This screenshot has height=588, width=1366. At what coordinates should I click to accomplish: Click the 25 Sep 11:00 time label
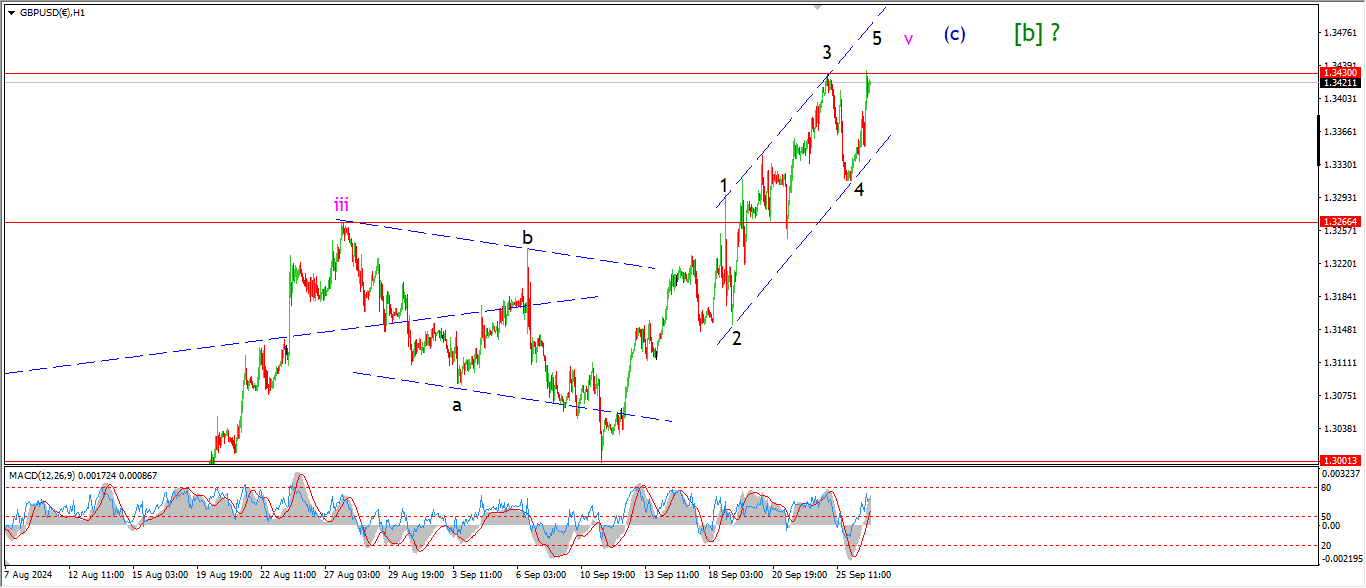click(862, 575)
